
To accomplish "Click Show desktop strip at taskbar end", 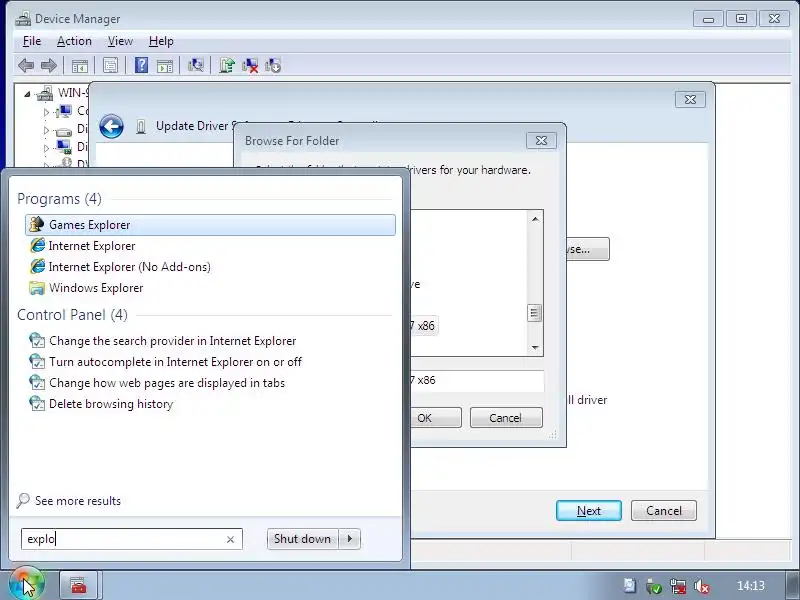I will coord(791,585).
